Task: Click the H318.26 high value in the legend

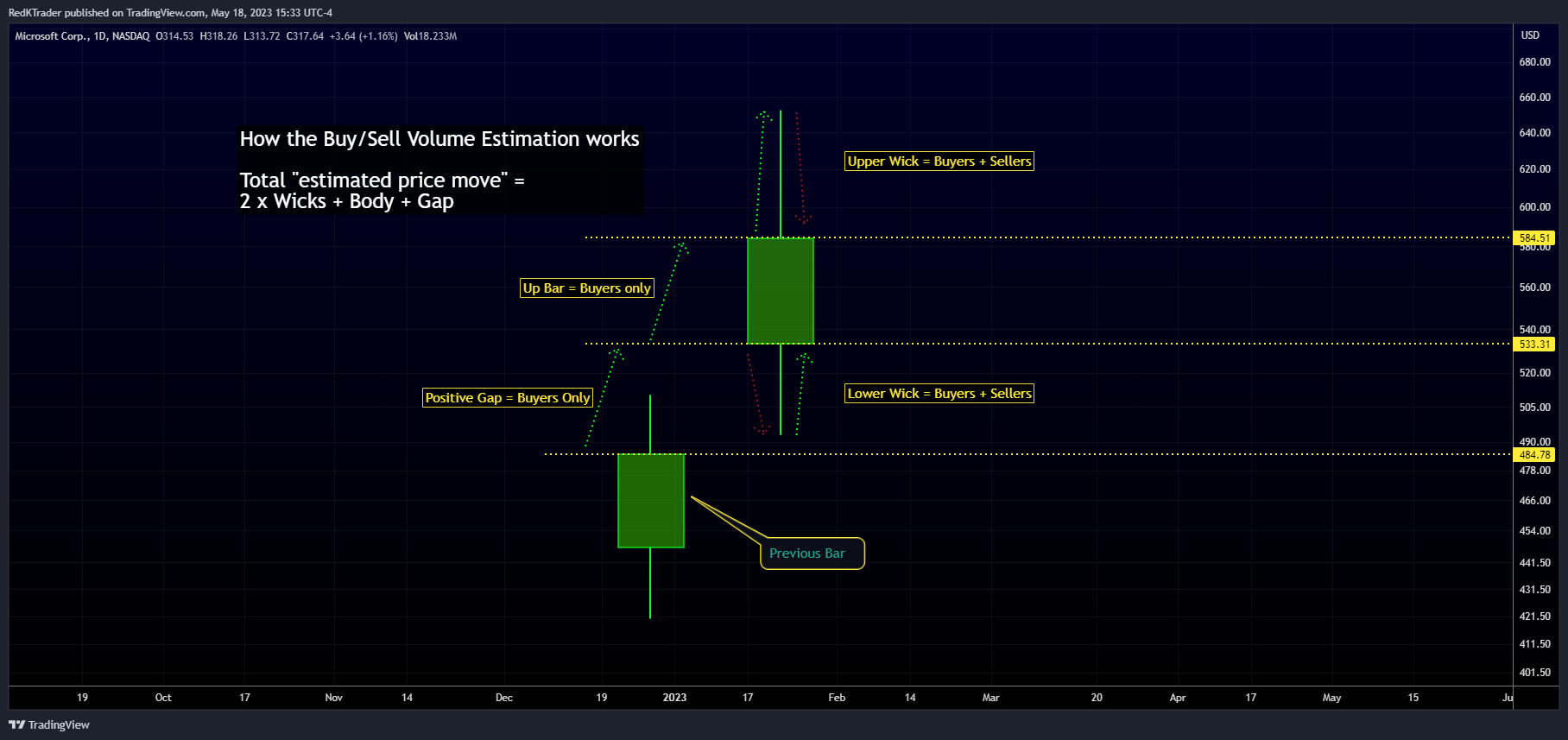Action: (x=218, y=36)
